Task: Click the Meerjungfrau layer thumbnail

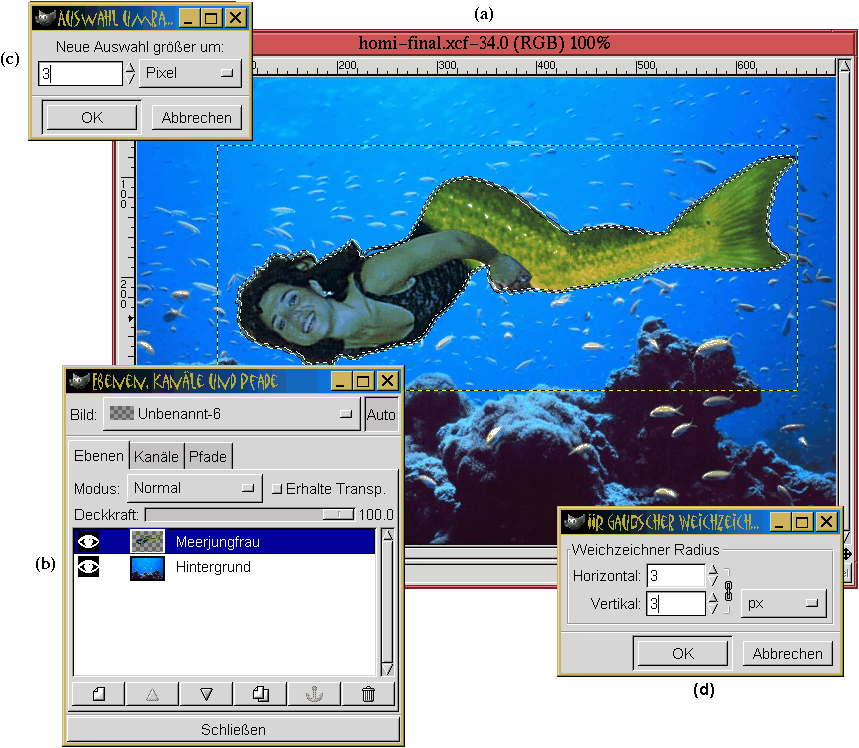Action: coord(147,542)
